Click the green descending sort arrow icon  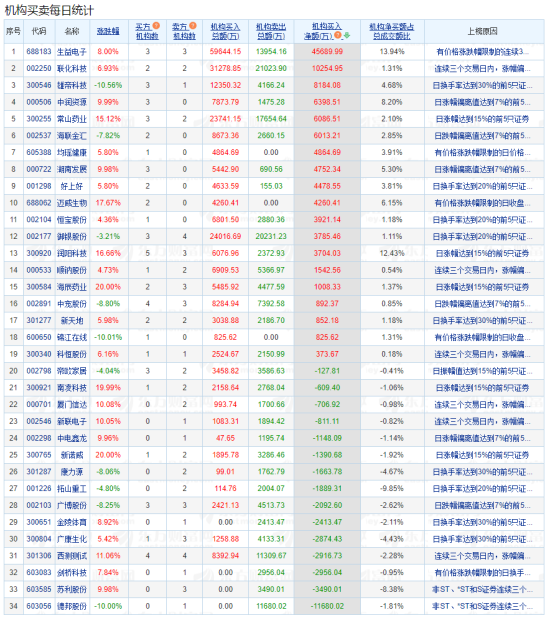pyautogui.click(x=347, y=36)
